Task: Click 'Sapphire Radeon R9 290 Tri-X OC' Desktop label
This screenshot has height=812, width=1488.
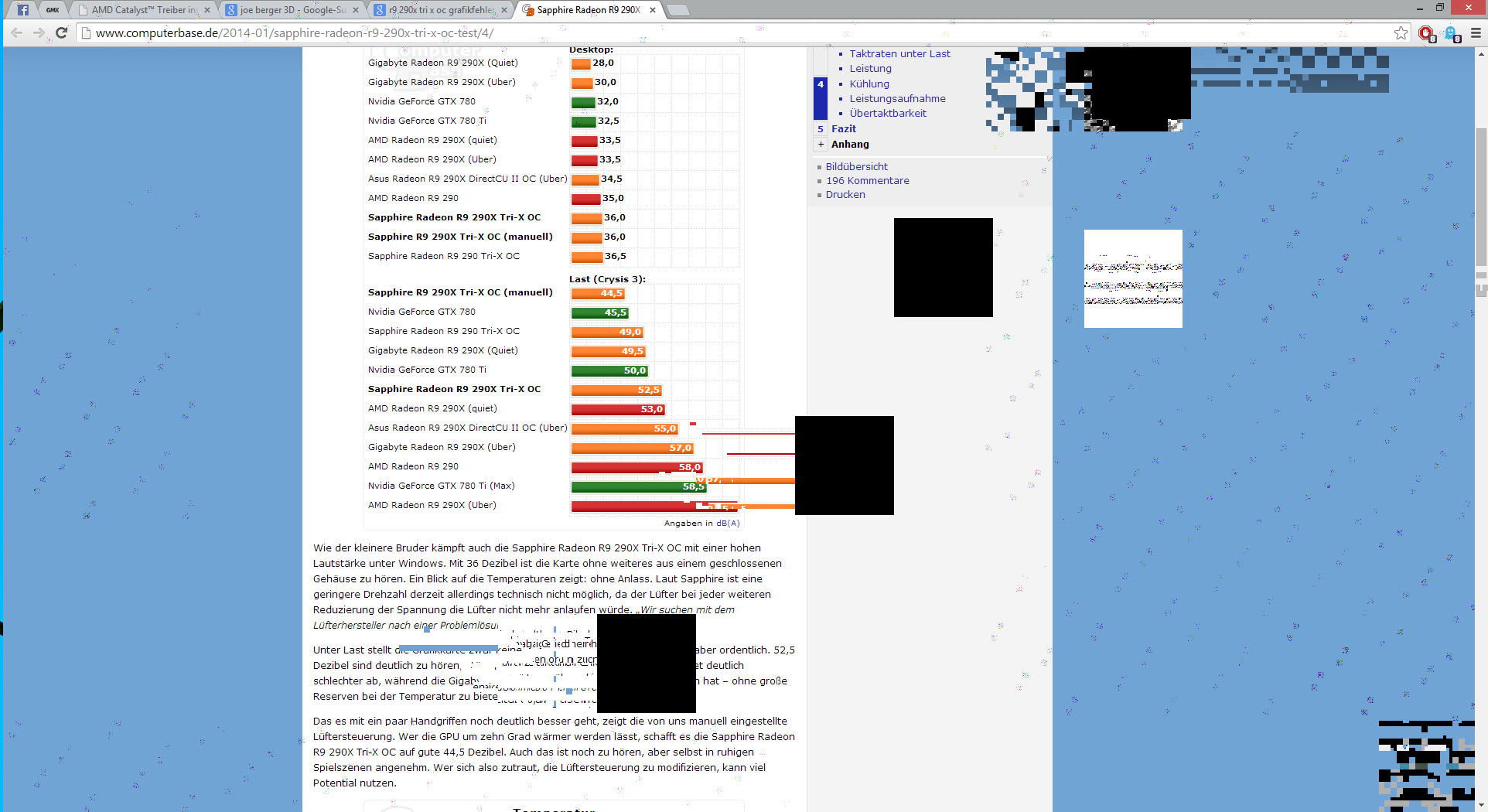Action: [443, 256]
